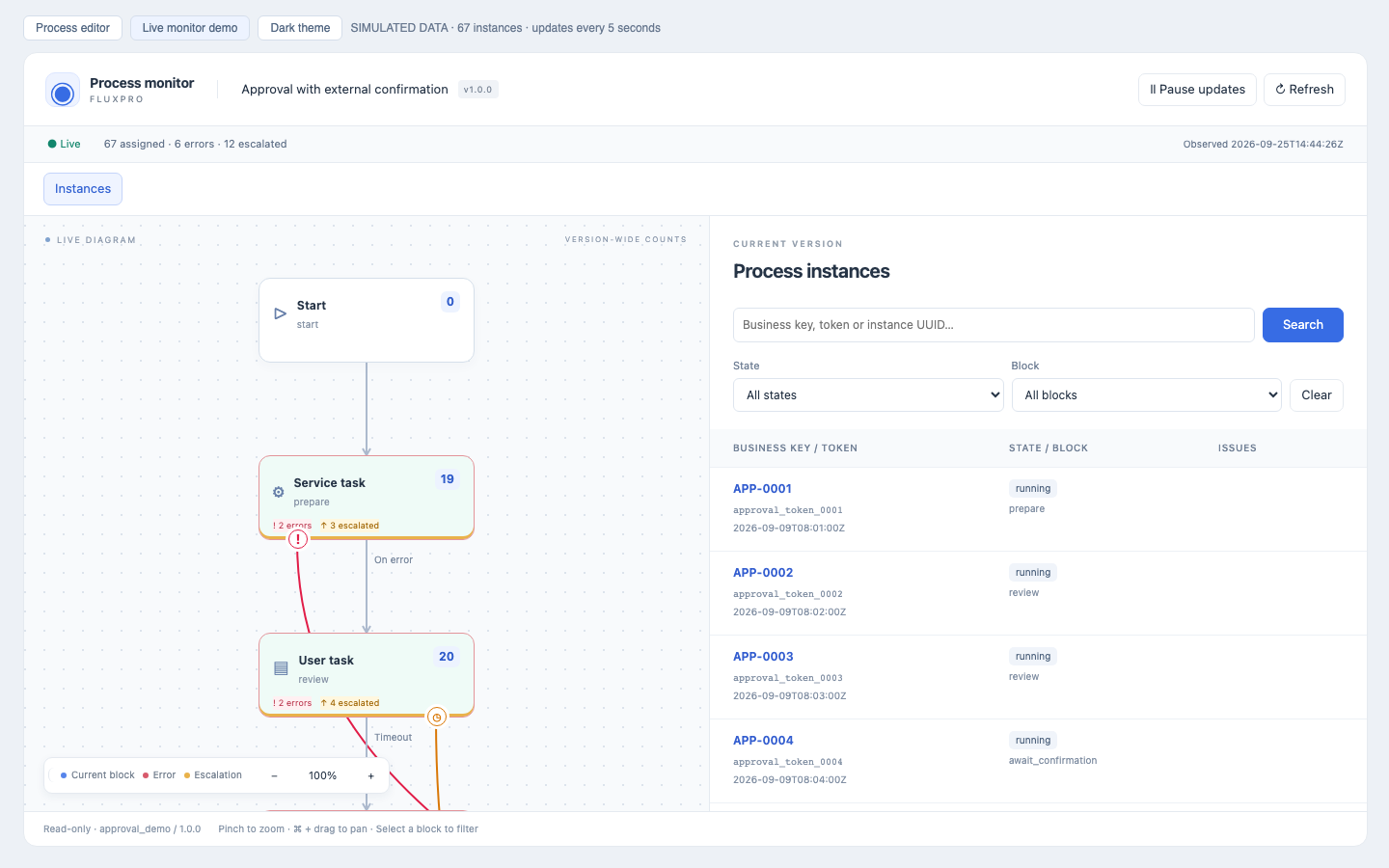
Task: Select the Instances tab
Action: (83, 189)
